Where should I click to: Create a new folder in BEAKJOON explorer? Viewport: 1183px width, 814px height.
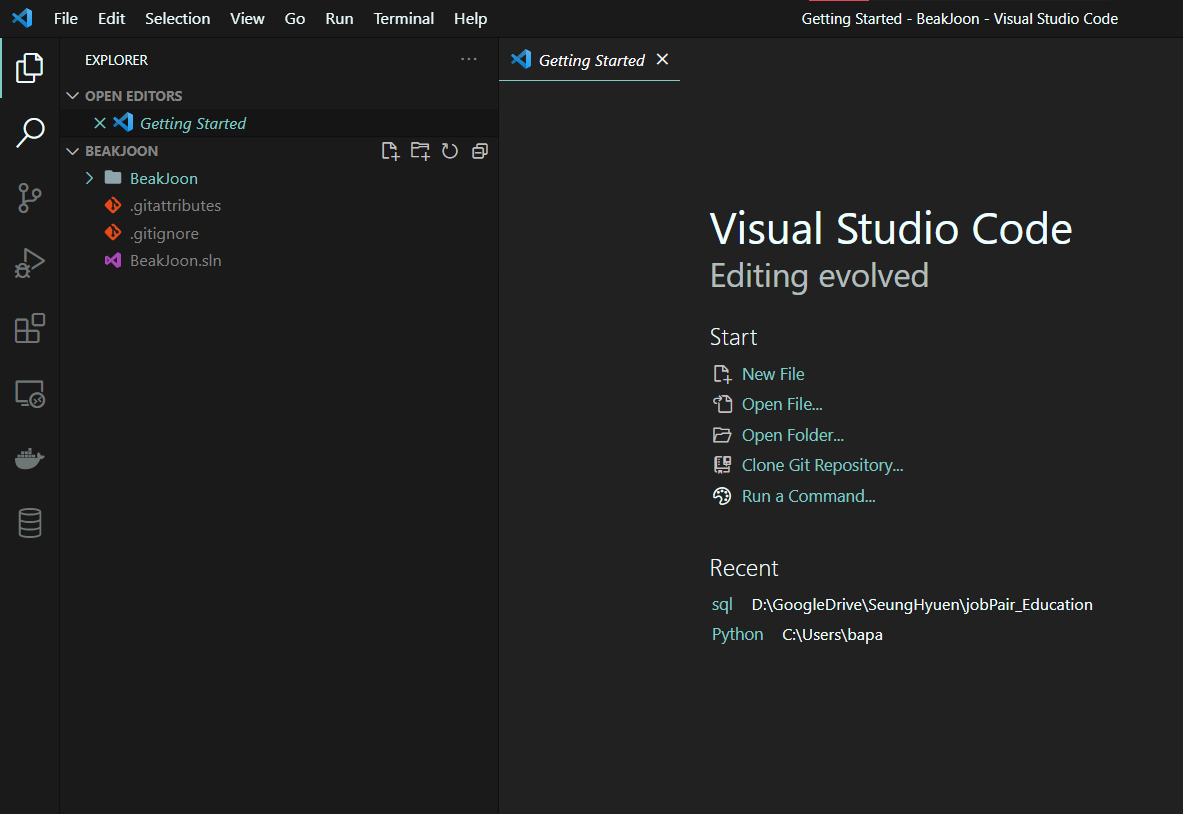tap(420, 151)
